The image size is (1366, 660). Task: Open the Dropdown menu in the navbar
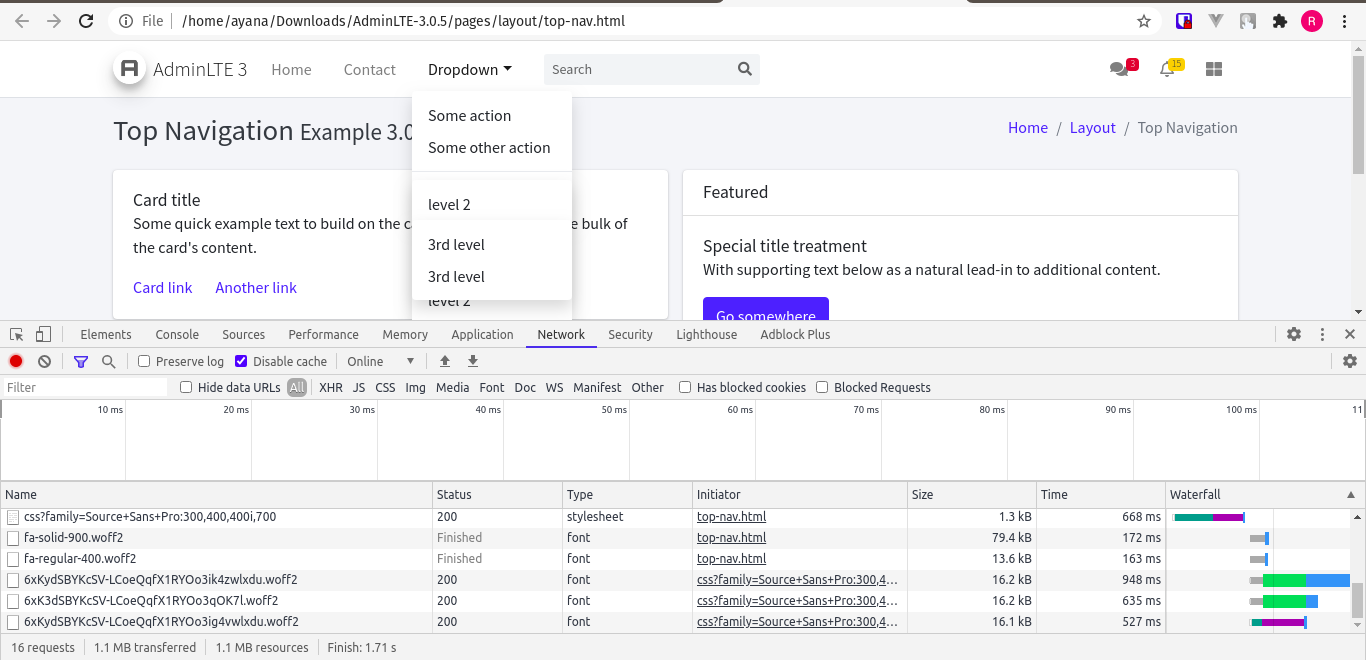tap(469, 69)
